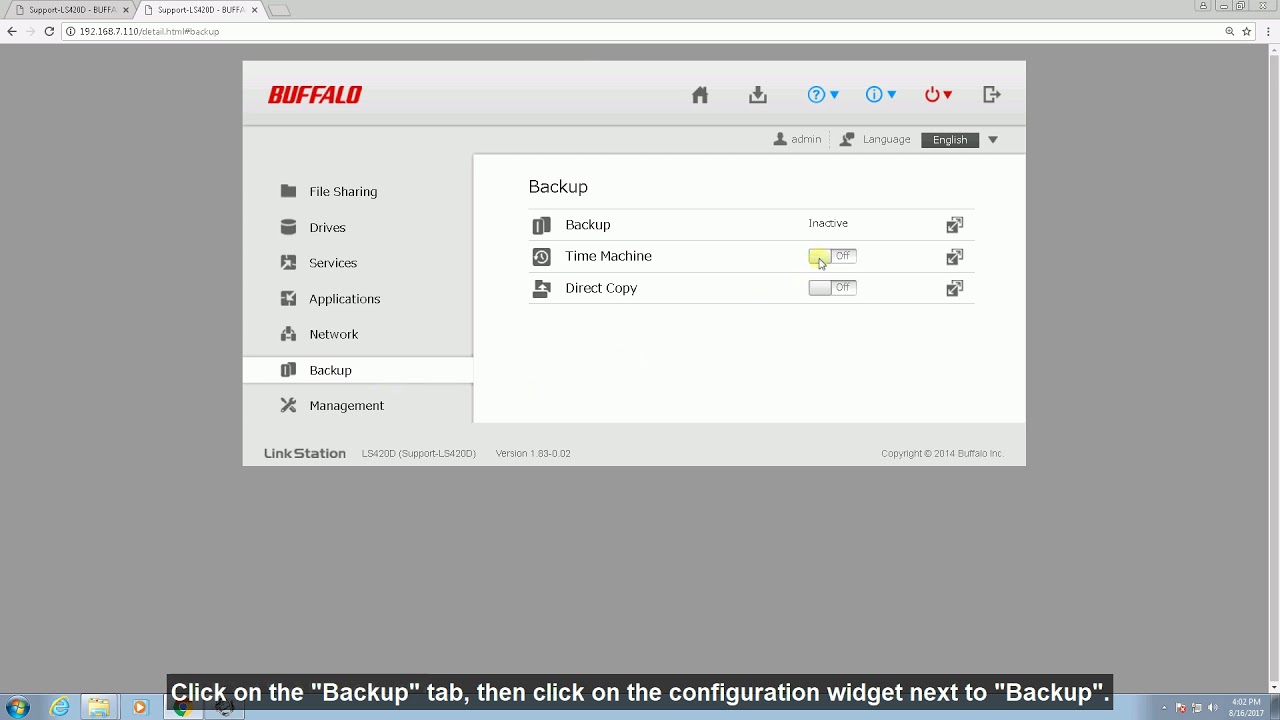This screenshot has width=1280, height=720.
Task: Click the Backup row icon
Action: pos(541,225)
